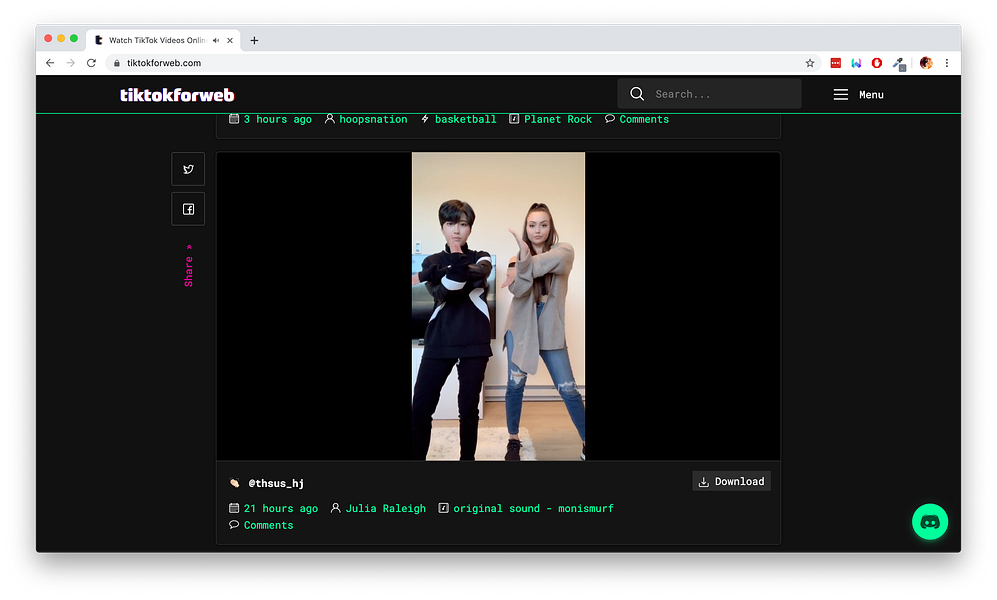Toggle the bookmark star in the address bar

pos(810,62)
